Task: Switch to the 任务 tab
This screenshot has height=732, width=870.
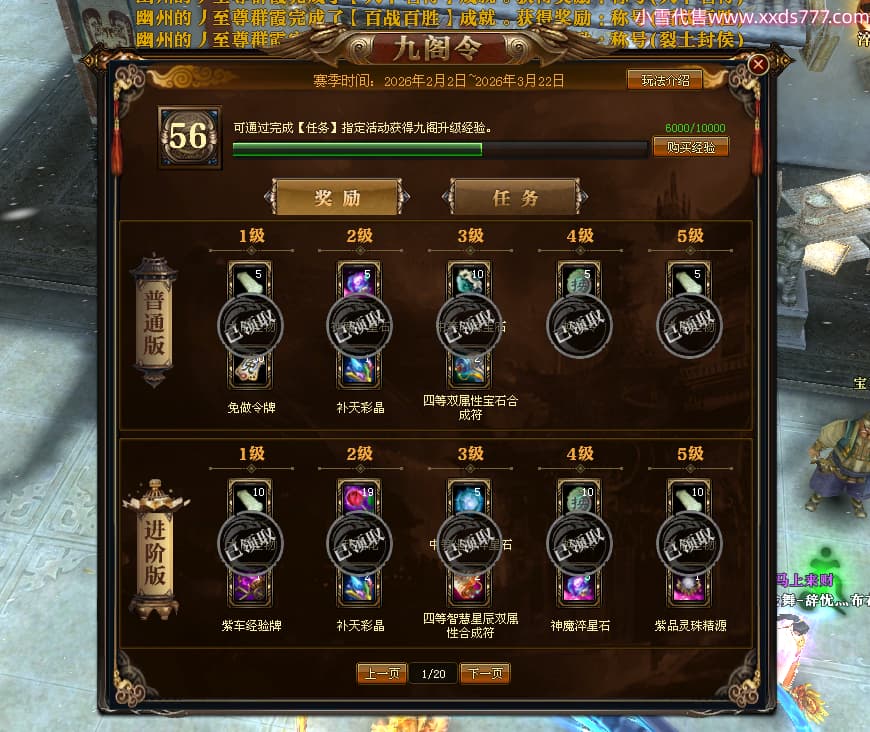Action: (x=514, y=197)
